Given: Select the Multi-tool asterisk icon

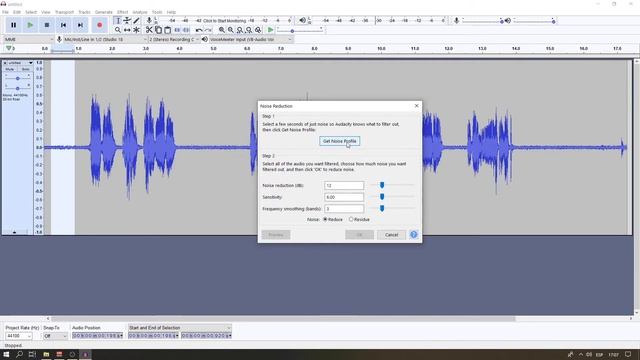Looking at the screenshot, I should (x=136, y=30).
